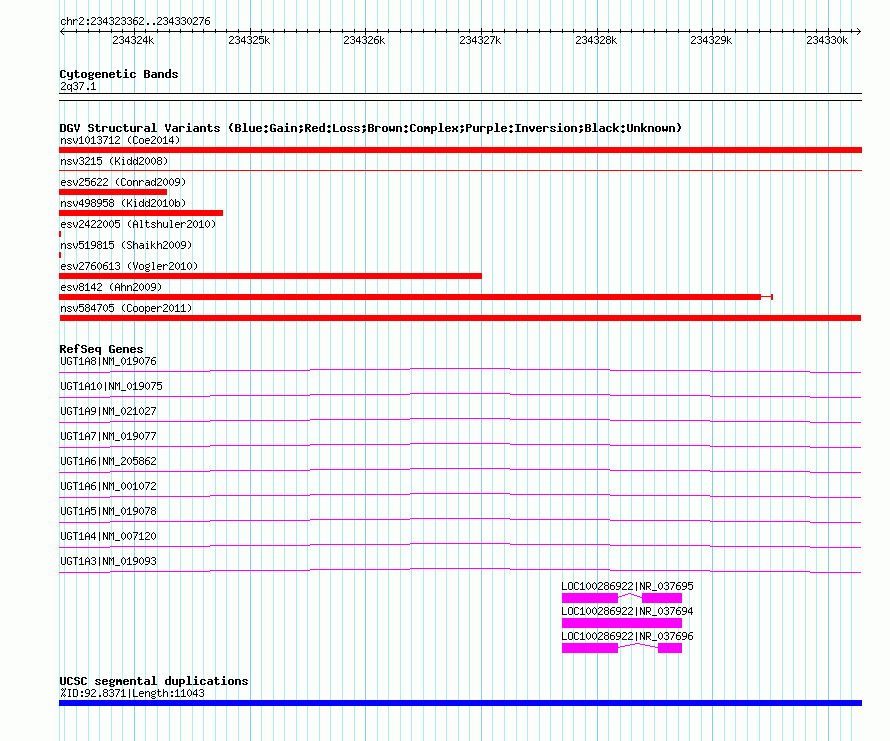
Task: Click the exon glyph below LOC100286922|NR_037695
Action: click(622, 598)
